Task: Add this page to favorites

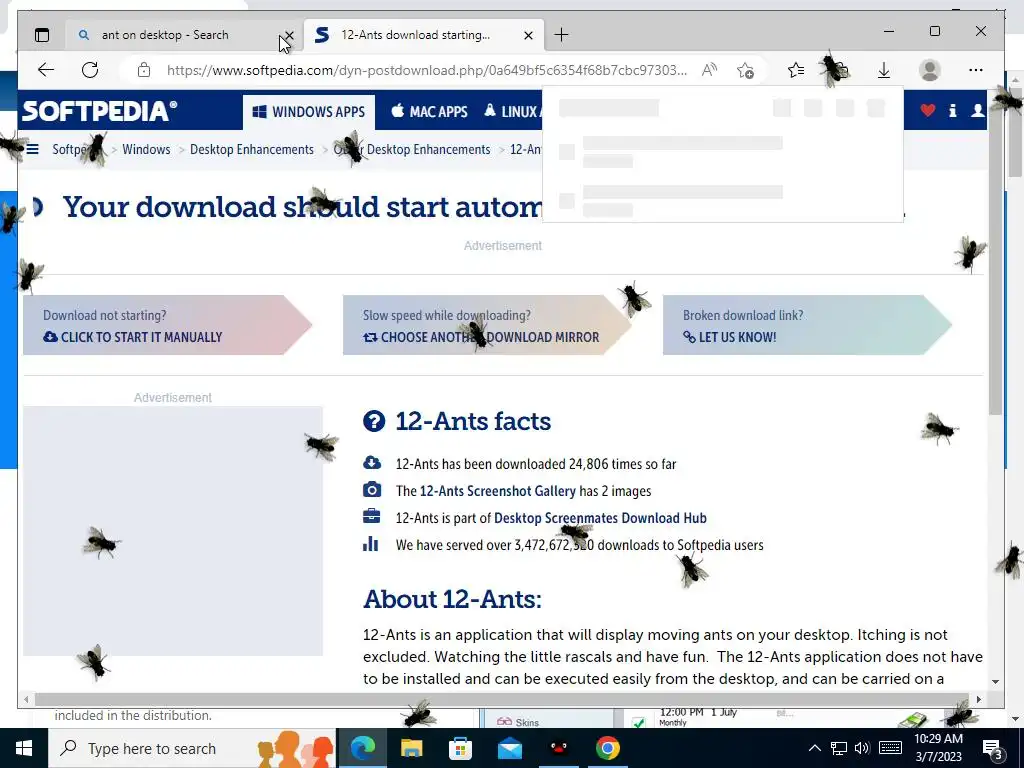Action: (x=745, y=70)
